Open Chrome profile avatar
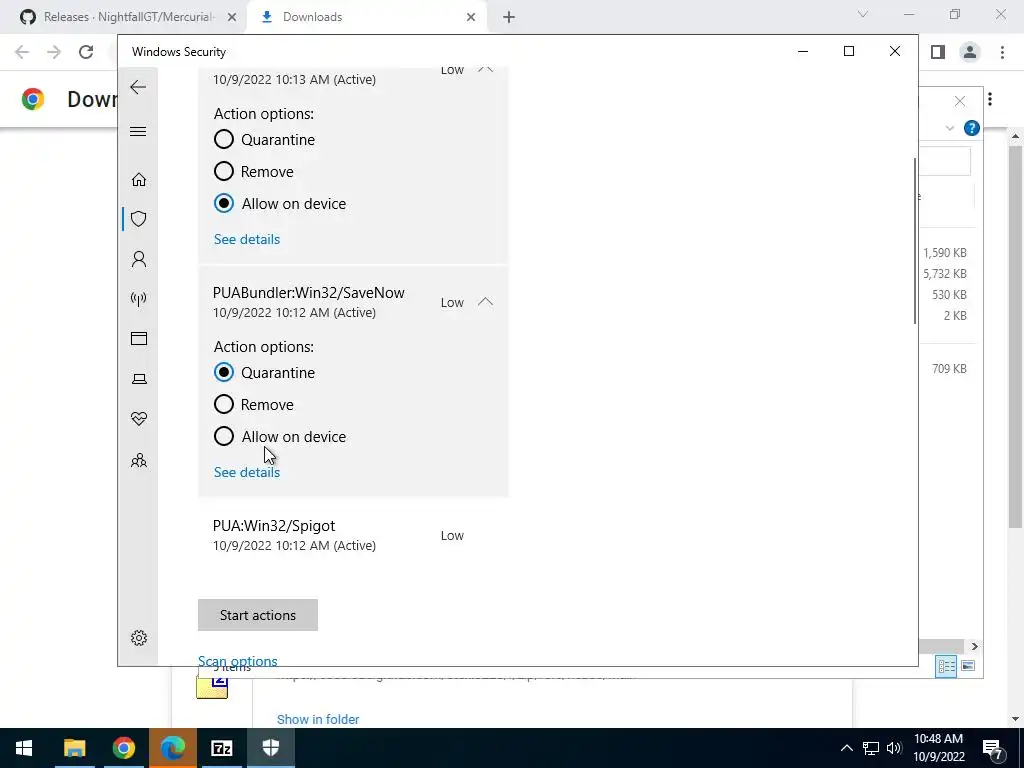This screenshot has width=1024, height=768. [x=970, y=52]
